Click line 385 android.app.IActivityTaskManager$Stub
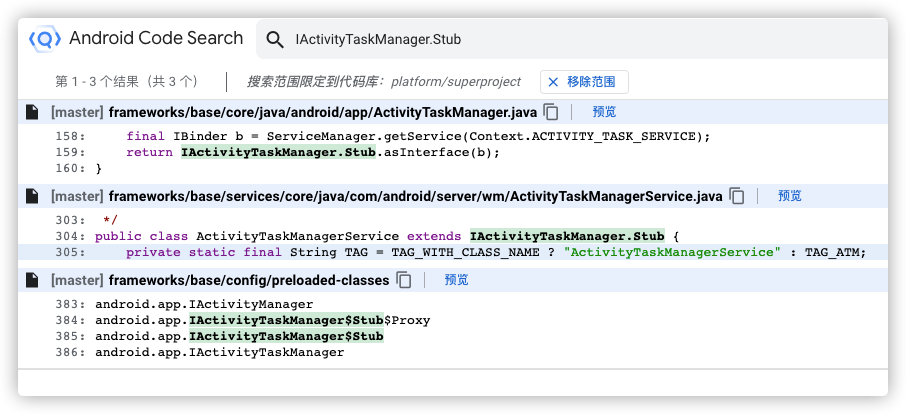906x414 pixels. 452,336
